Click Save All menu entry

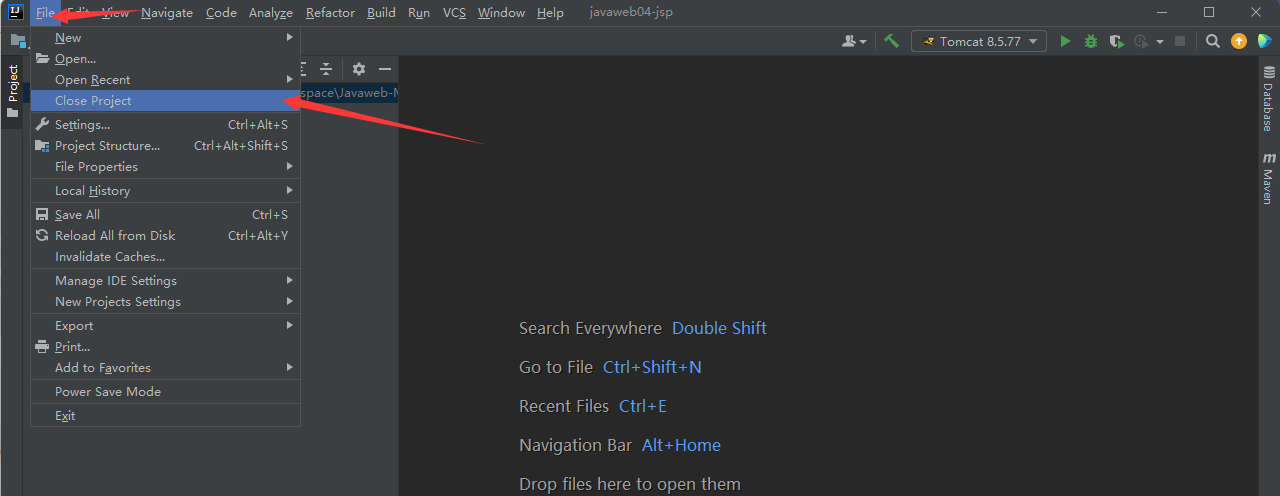[x=165, y=214]
